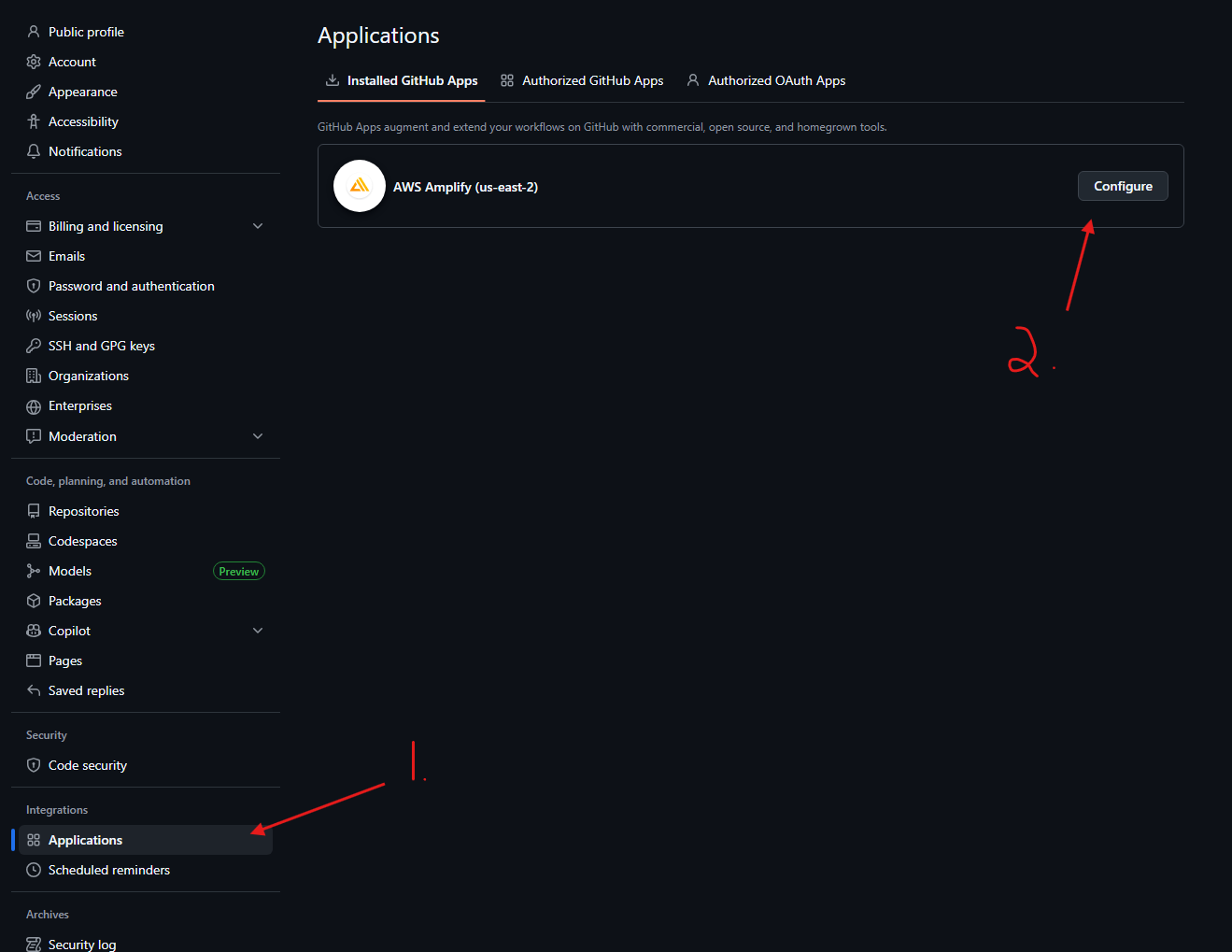Expand the Moderation section chevron

click(x=257, y=435)
